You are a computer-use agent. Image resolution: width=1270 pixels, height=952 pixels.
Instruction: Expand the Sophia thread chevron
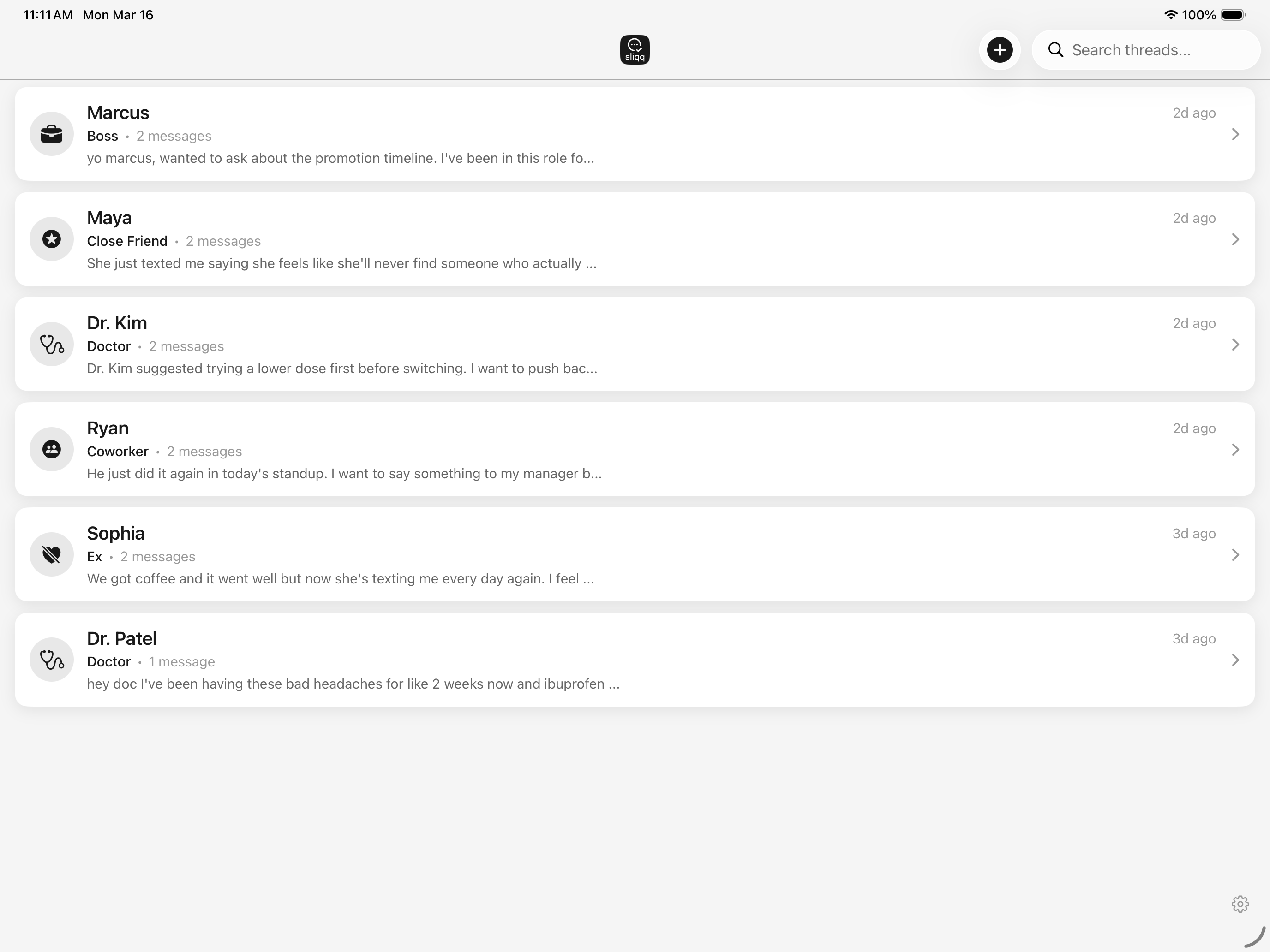(1235, 554)
